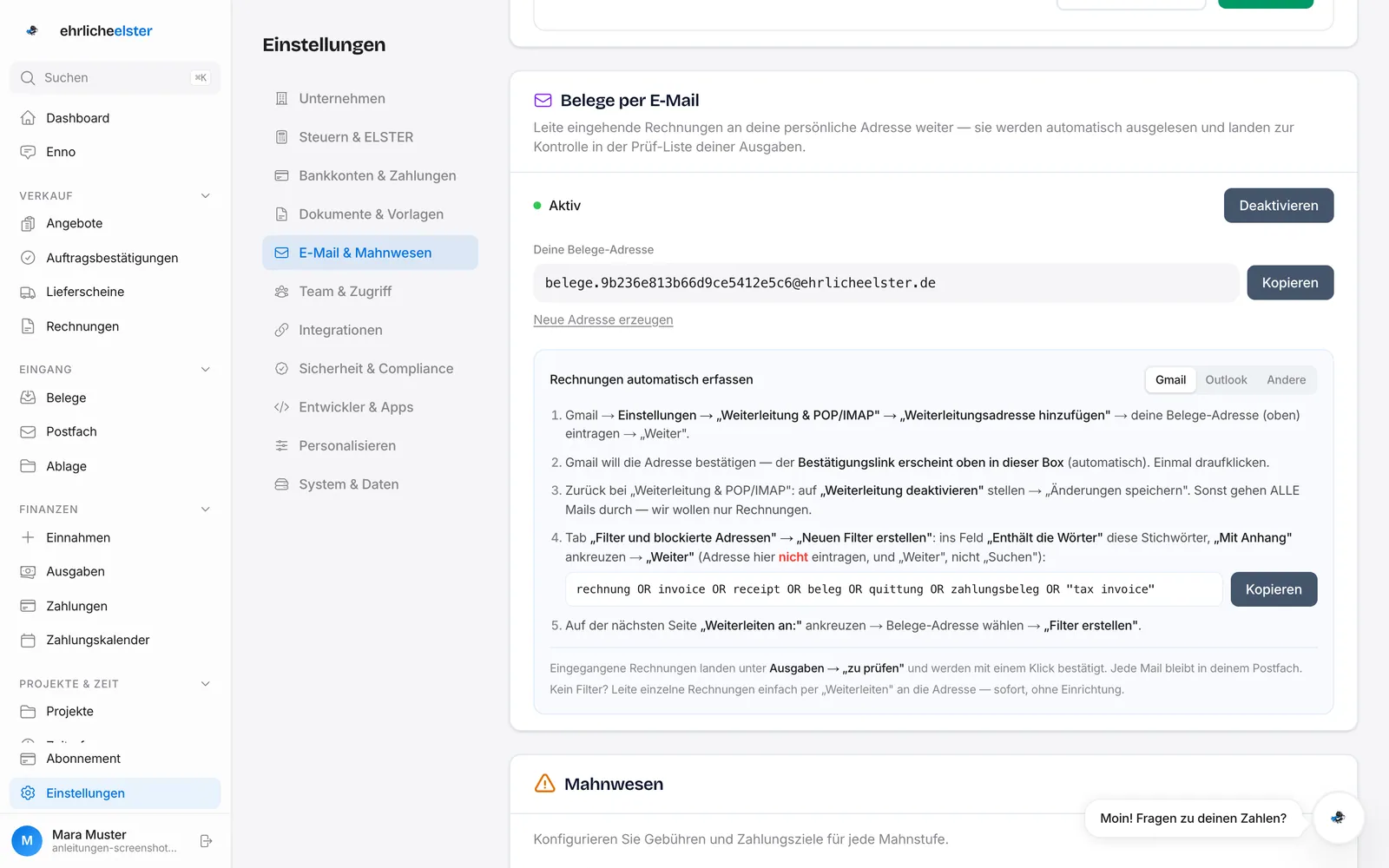Click the logout icon next to Mara Muster
The height and width of the screenshot is (868, 1389).
coord(206,841)
